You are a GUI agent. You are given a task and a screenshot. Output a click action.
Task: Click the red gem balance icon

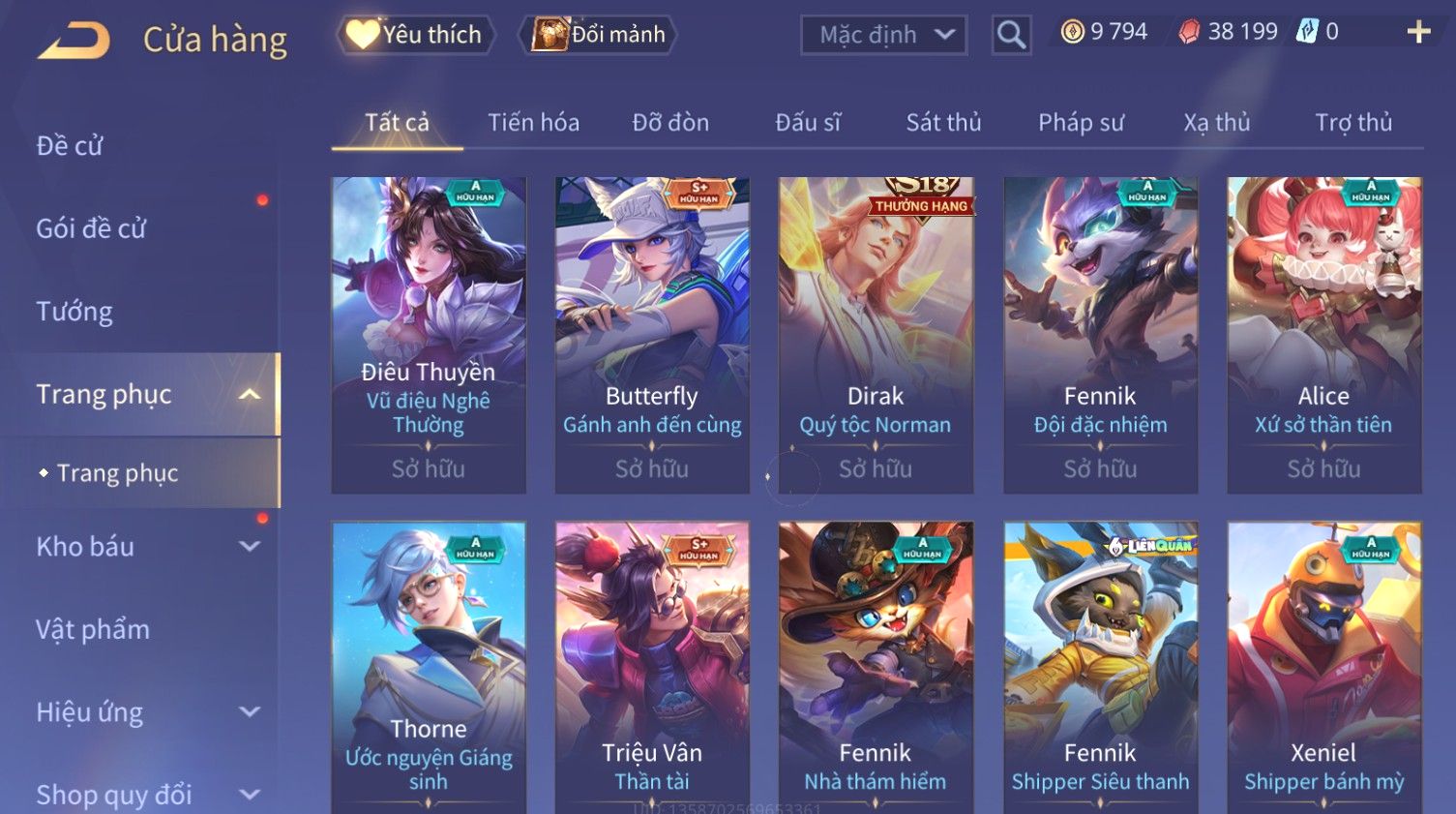pos(1189,32)
